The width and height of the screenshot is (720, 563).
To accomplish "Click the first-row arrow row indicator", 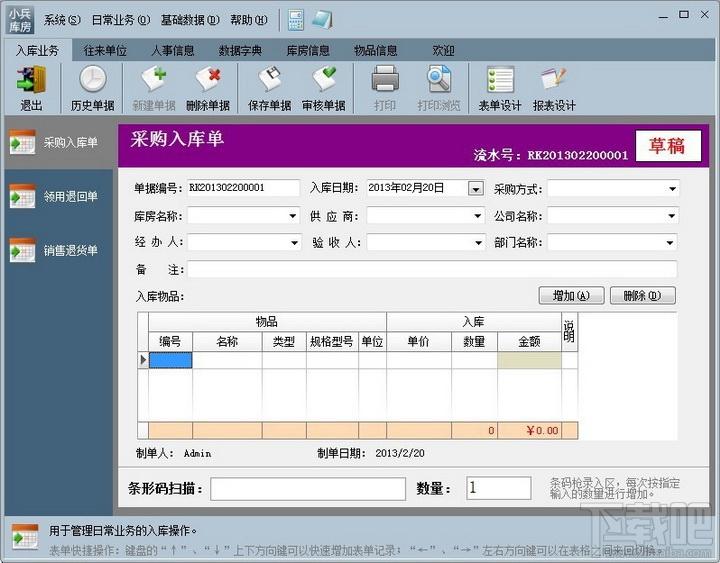I will coord(143,360).
